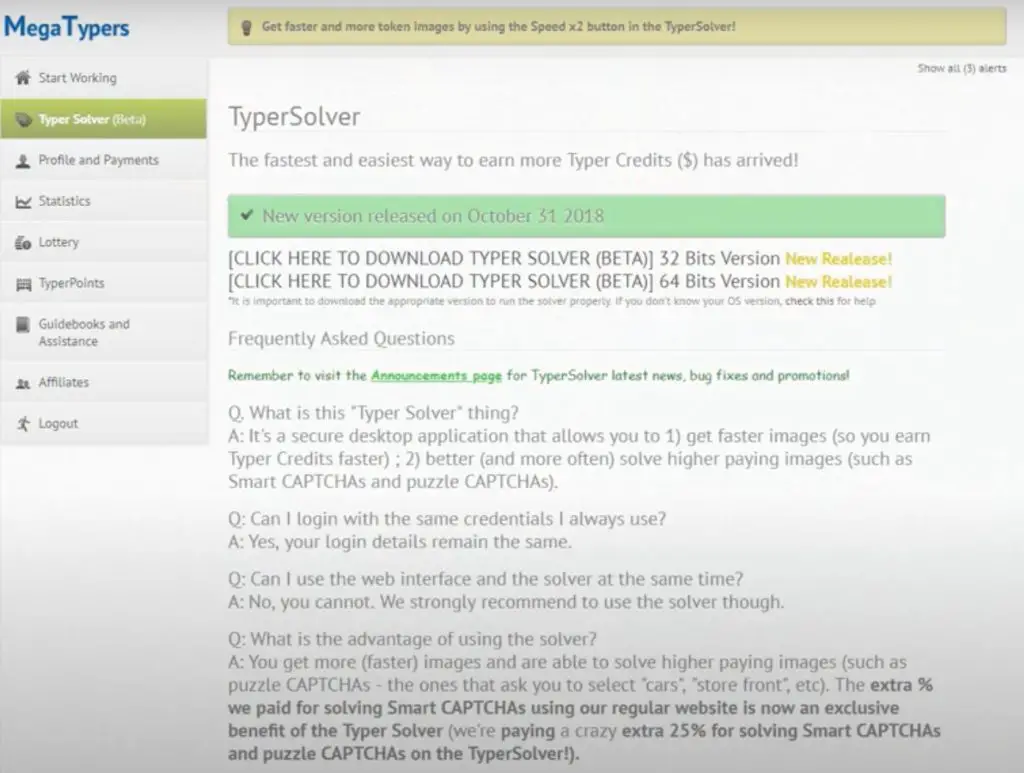Click question 'Can I login with the same credentials'
The width and height of the screenshot is (1024, 773).
click(447, 518)
